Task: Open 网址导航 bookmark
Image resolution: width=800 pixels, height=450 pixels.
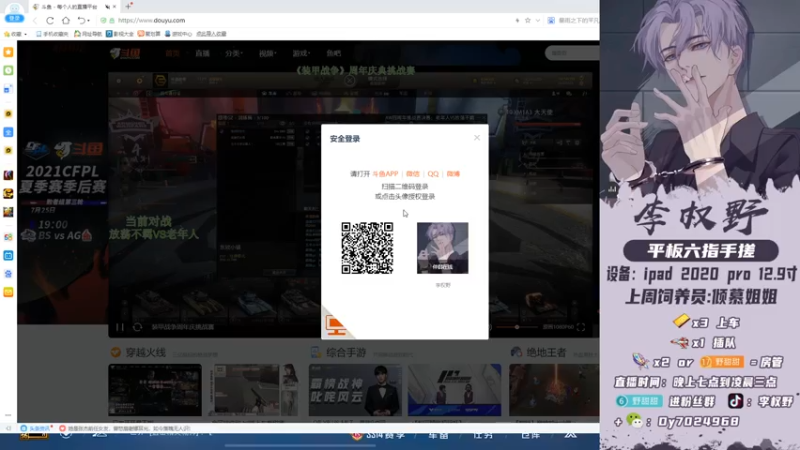Action: pyautogui.click(x=88, y=34)
